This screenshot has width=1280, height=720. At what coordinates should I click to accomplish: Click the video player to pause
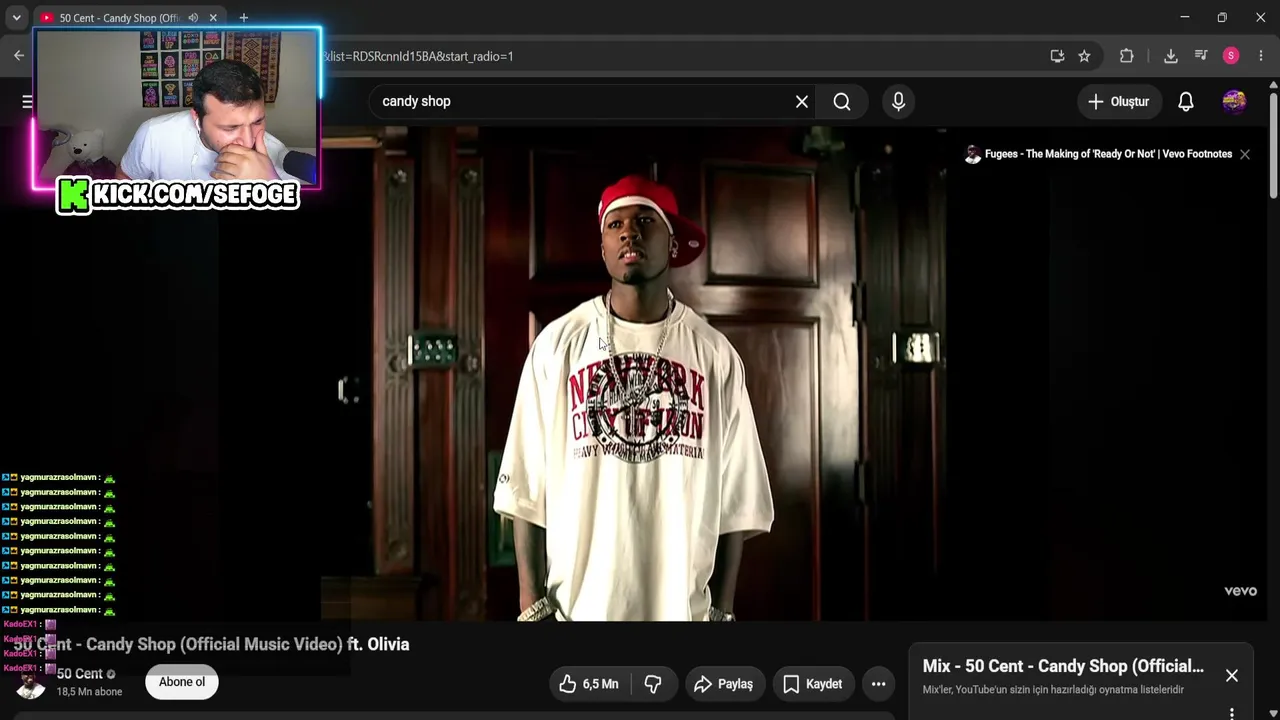click(640, 374)
